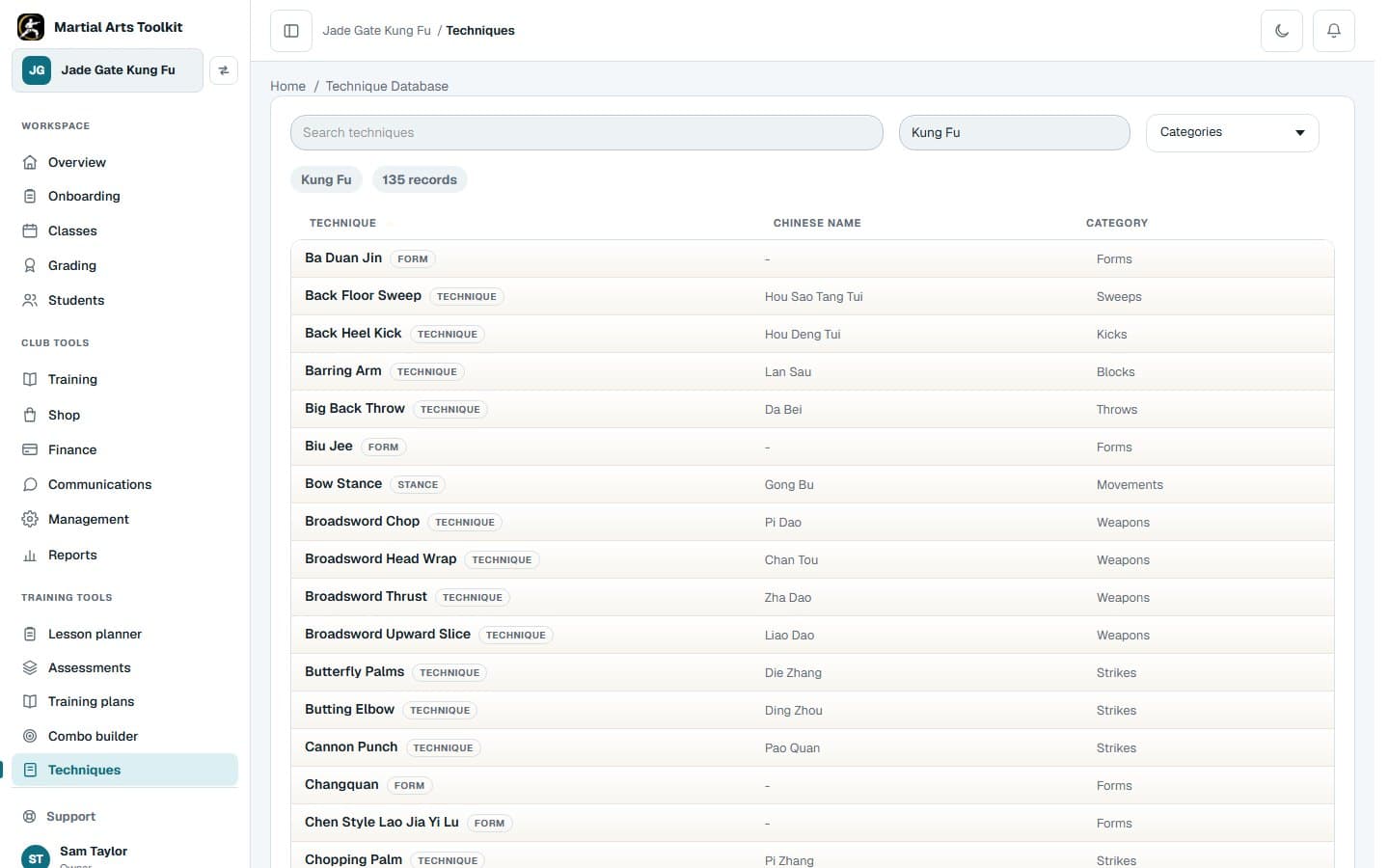Click the Shop bag icon
The width and height of the screenshot is (1389, 868).
tap(30, 415)
